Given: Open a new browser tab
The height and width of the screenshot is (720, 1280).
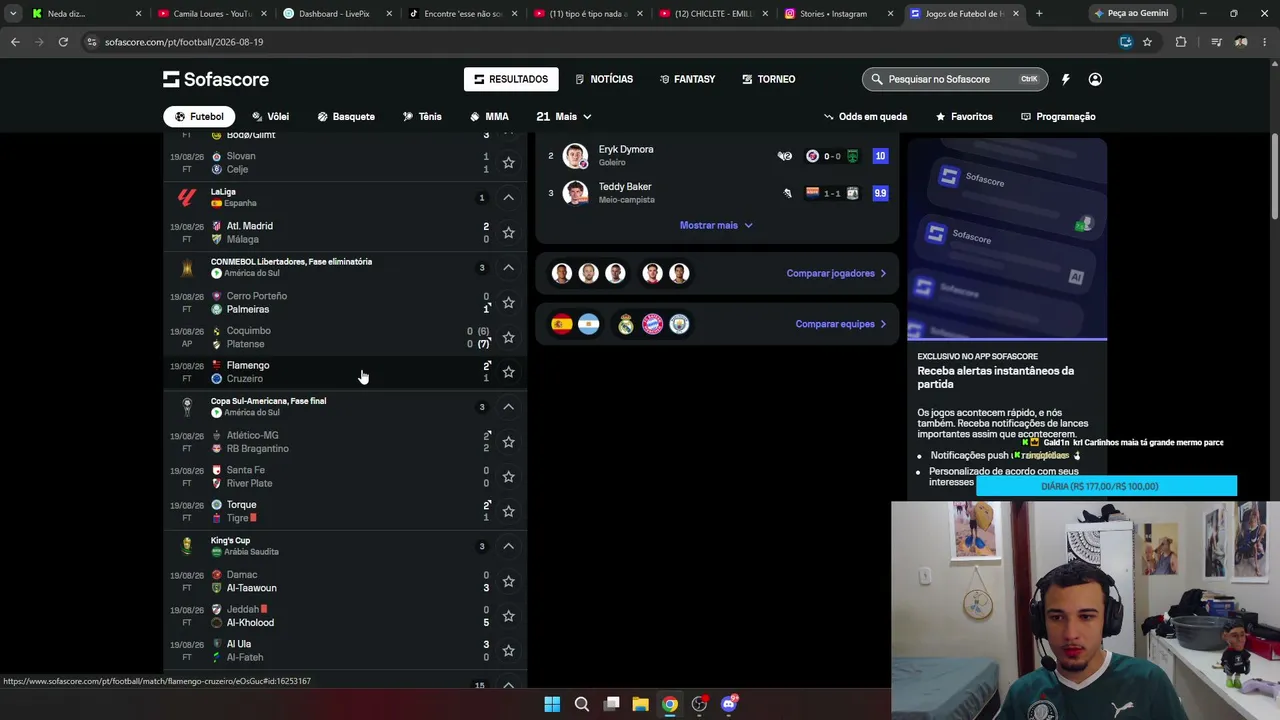Looking at the screenshot, I should point(1039,14).
